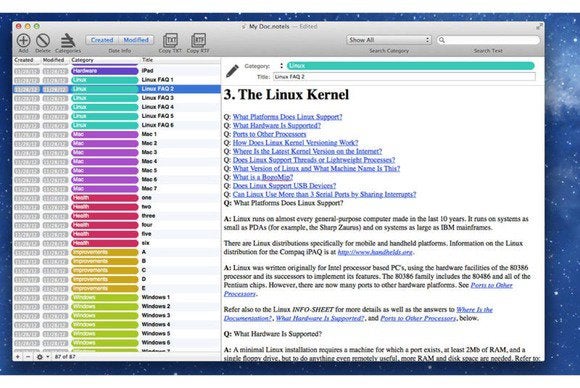Viewport: 580px width, 388px height.
Task: Select the Linux FAQ 1 note
Action: coord(117,80)
